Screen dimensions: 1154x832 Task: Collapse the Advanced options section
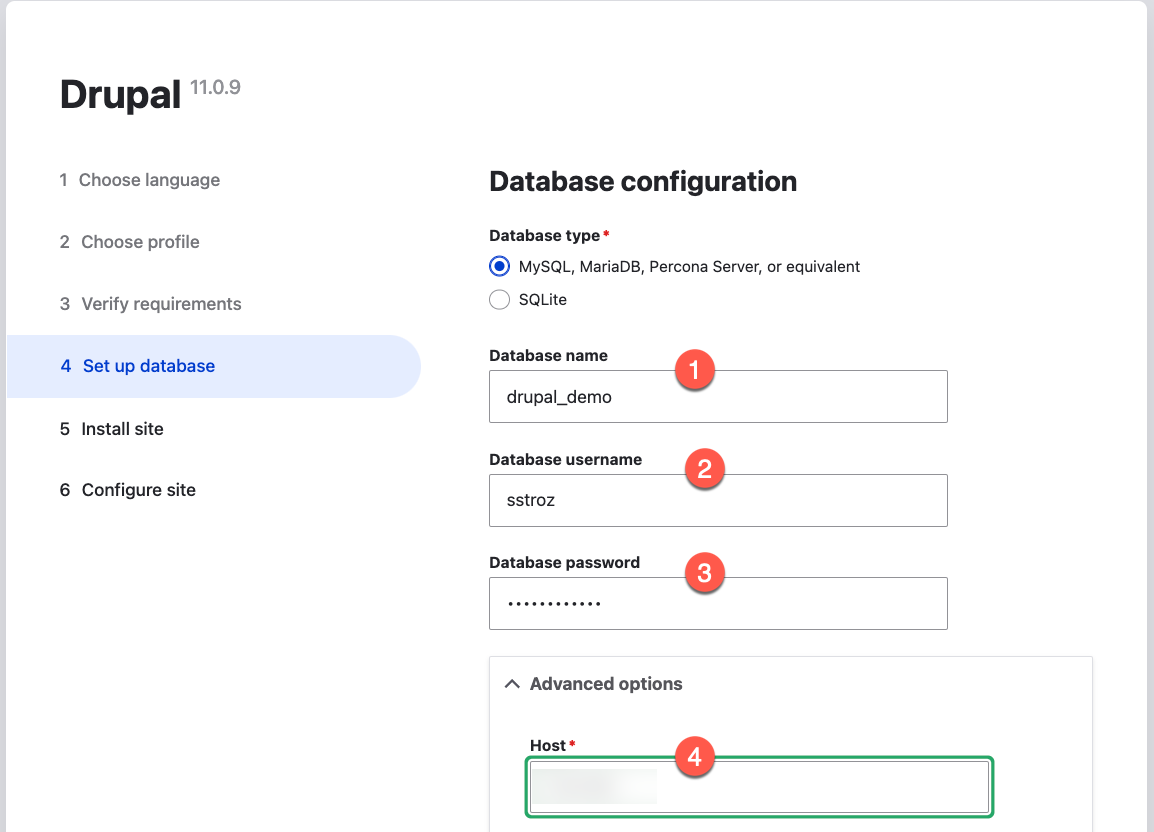pyautogui.click(x=606, y=684)
